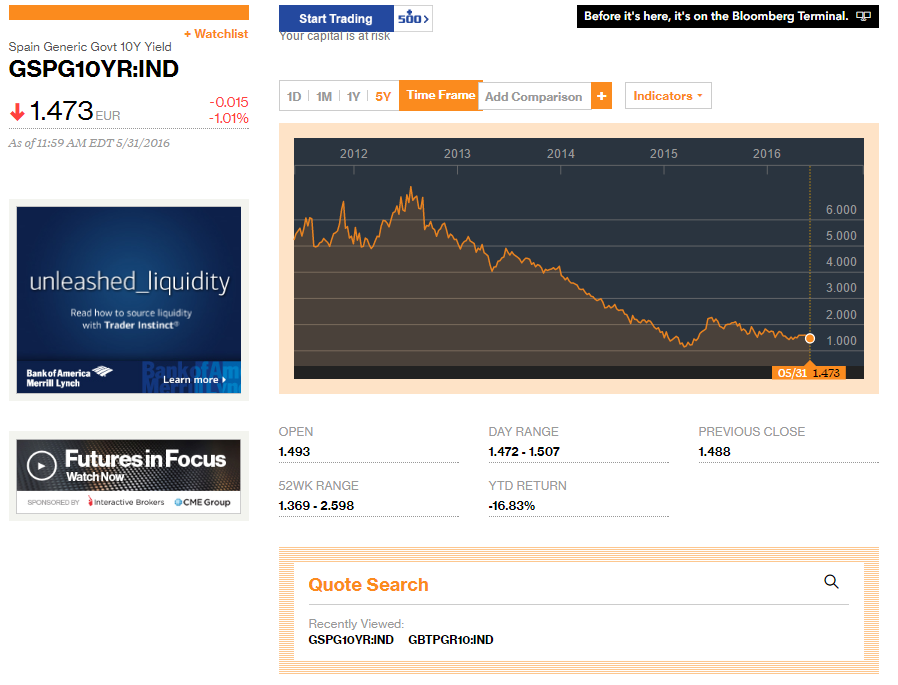898x685 pixels.
Task: Select the 1M chart range tab
Action: coord(324,96)
